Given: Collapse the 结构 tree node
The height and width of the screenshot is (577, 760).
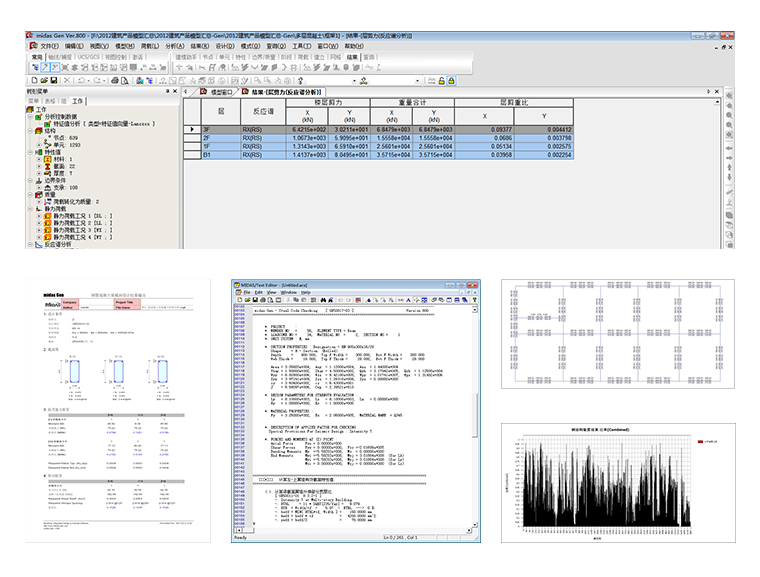Looking at the screenshot, I should point(30,131).
